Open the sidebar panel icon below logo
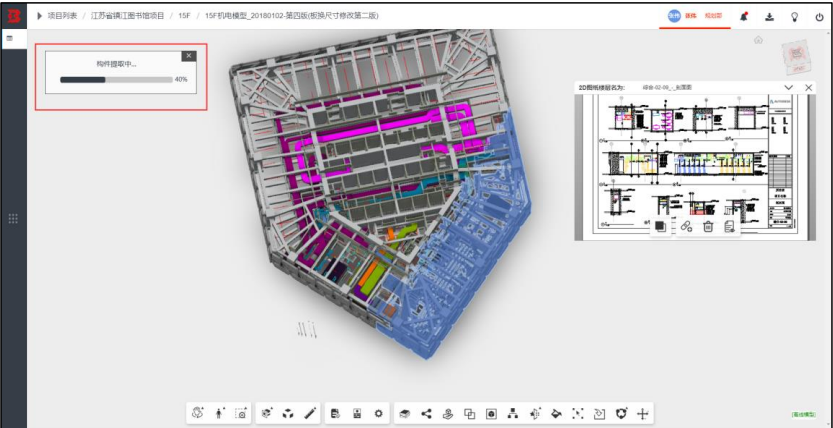Viewport: 833px width, 428px height. [10, 38]
